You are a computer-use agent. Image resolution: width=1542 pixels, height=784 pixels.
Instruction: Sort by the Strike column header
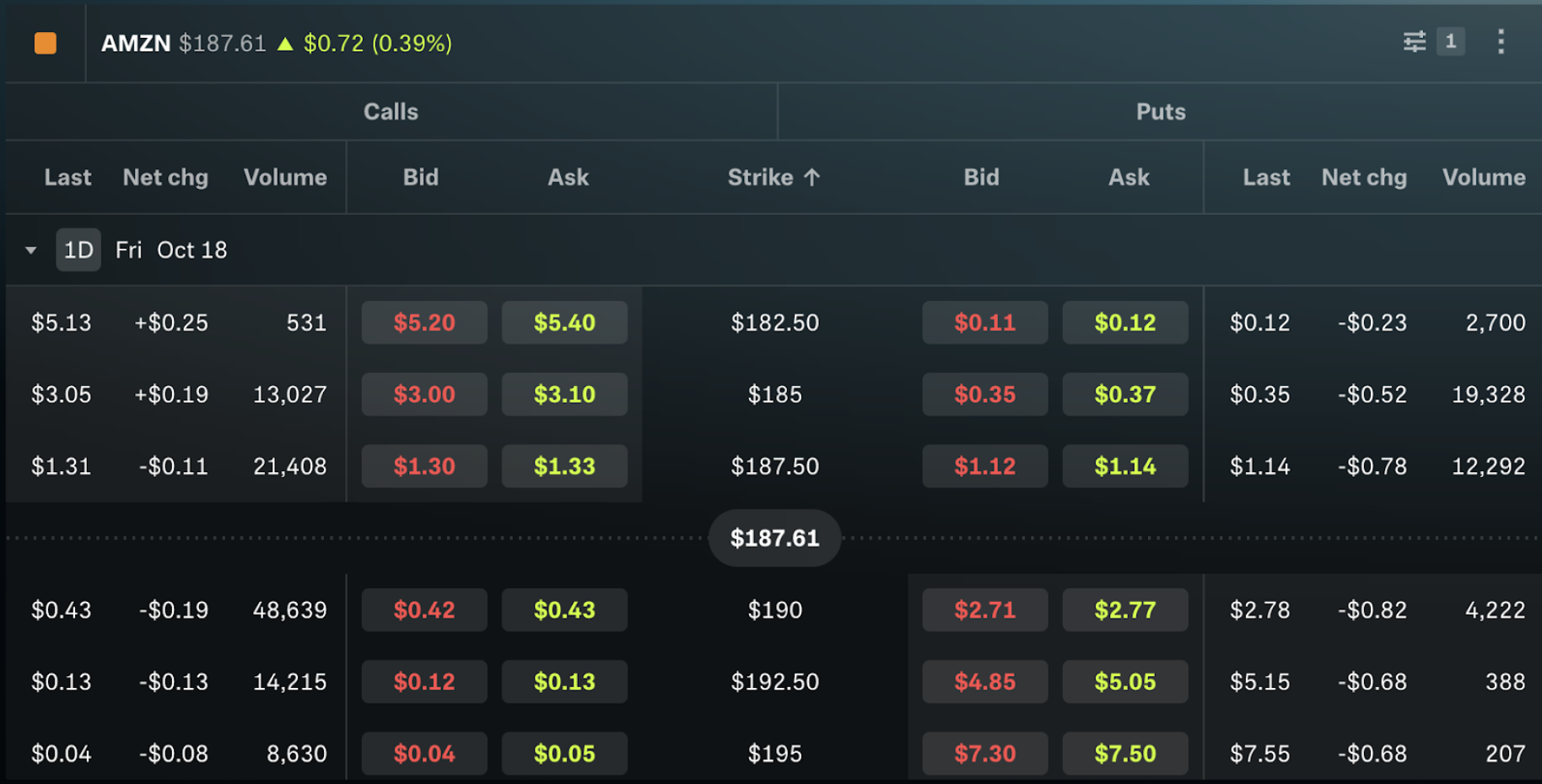(x=760, y=177)
